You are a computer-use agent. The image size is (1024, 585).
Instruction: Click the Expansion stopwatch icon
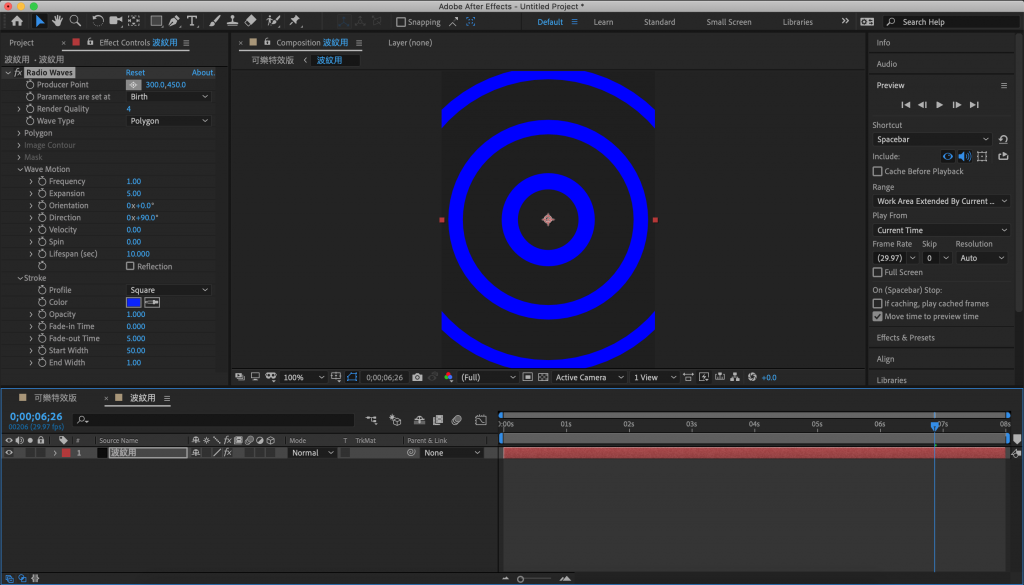[42, 193]
